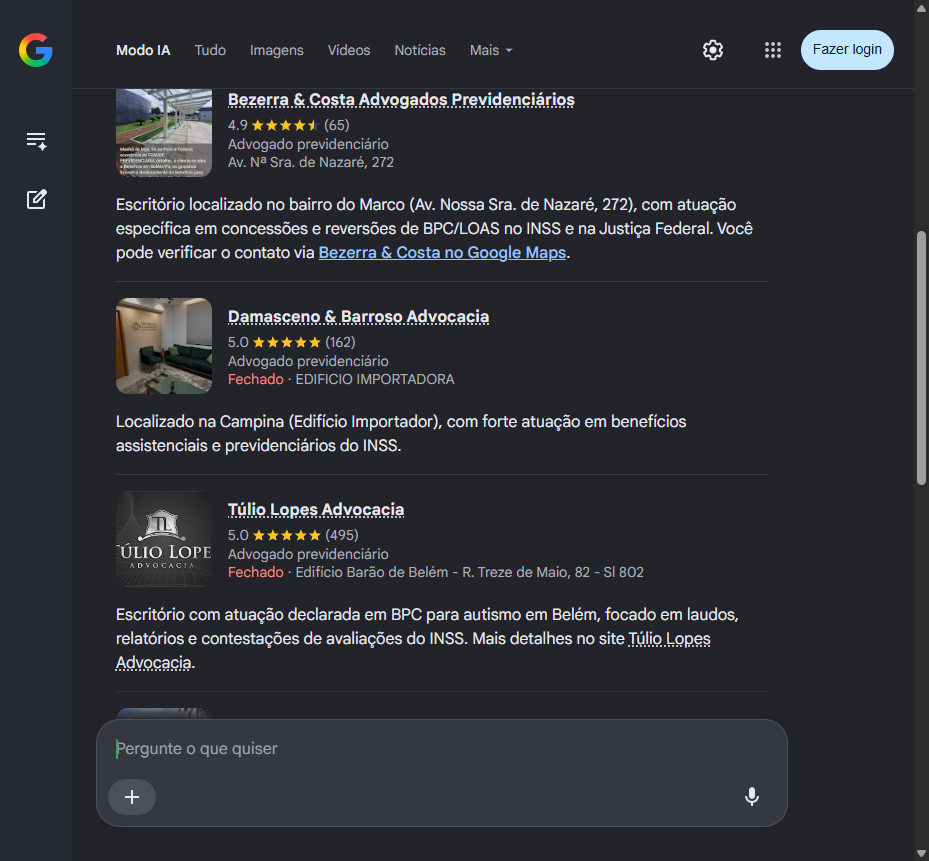View Damasceno & Barroso office photo thumbnail

[164, 346]
